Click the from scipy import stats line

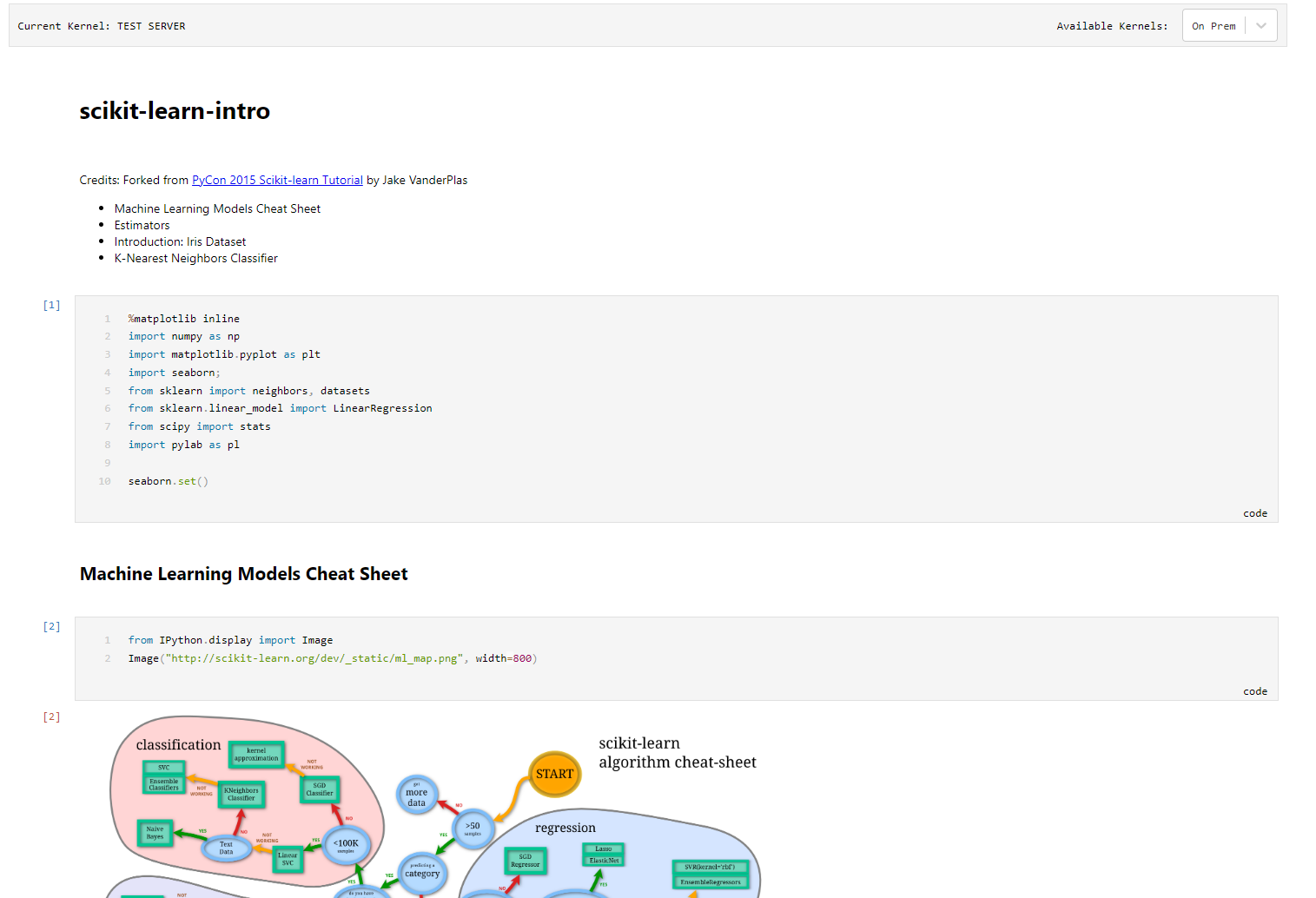pyautogui.click(x=200, y=426)
